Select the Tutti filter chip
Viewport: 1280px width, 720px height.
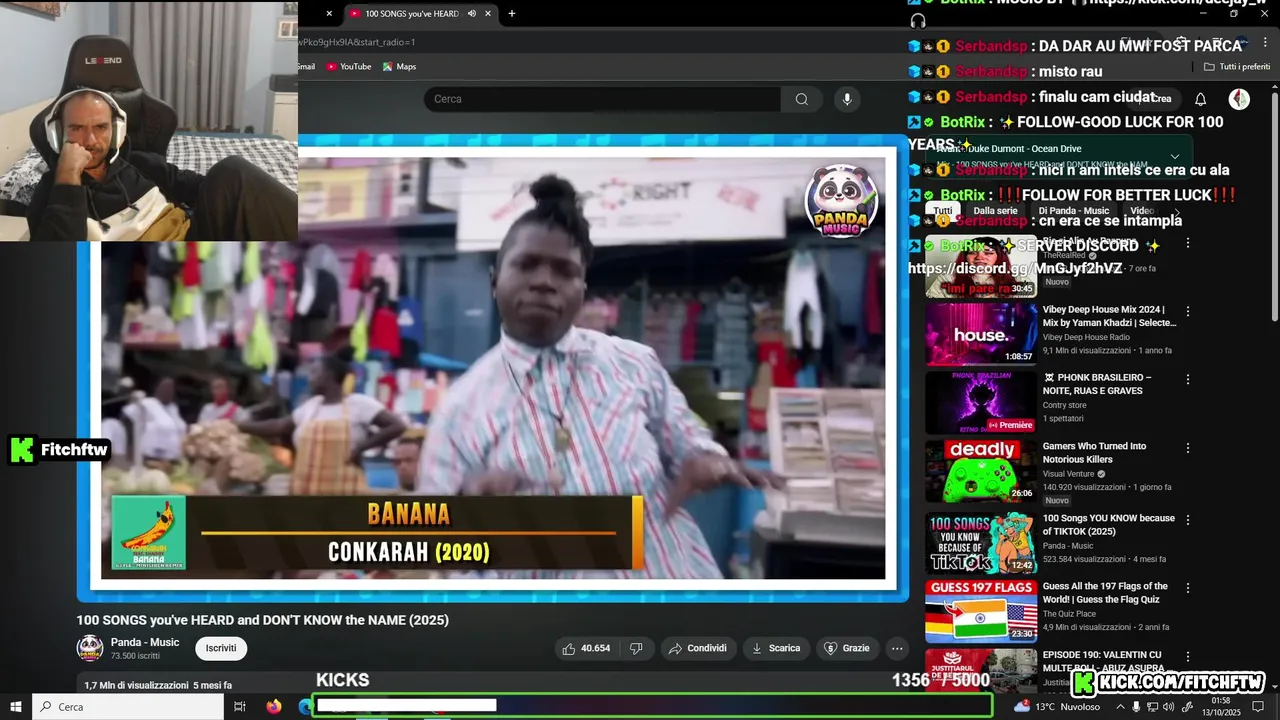pos(943,211)
